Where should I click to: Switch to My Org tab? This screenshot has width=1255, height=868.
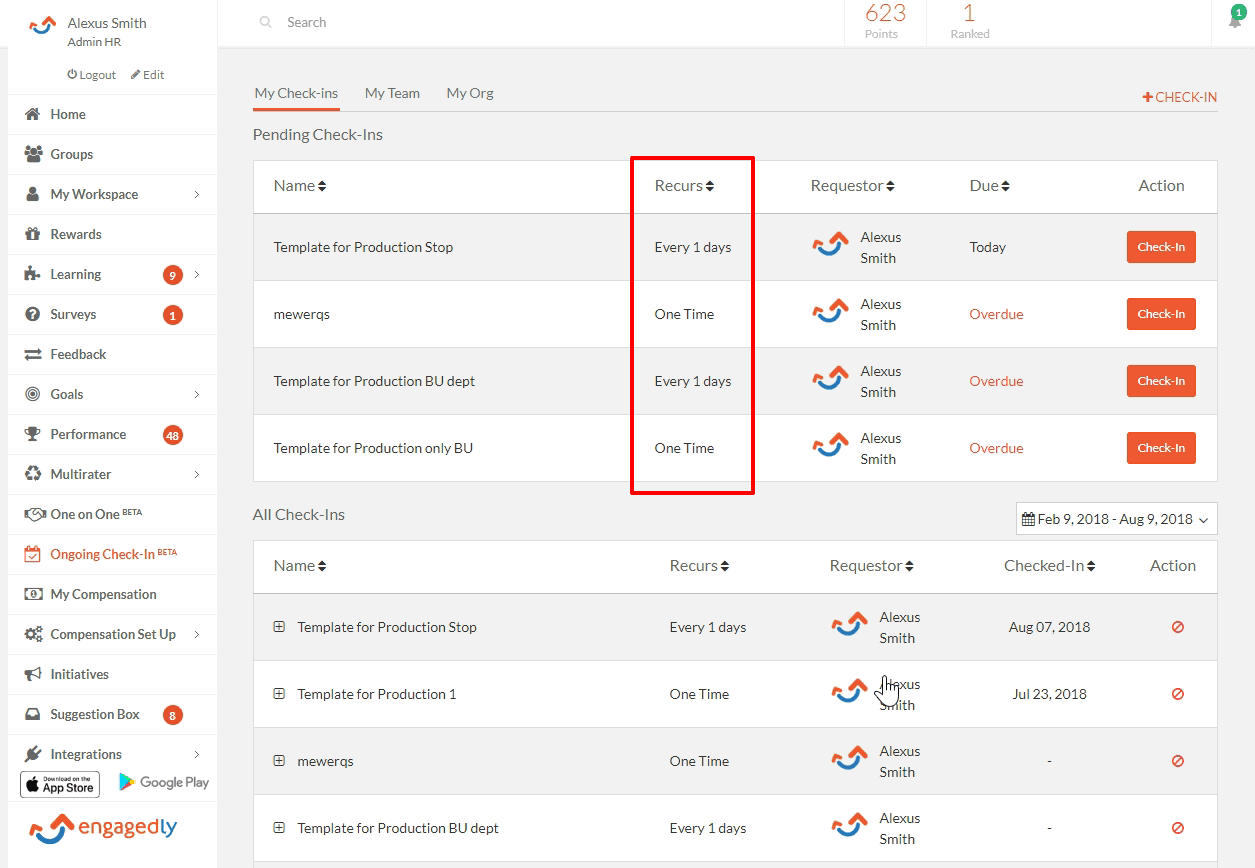(x=470, y=93)
